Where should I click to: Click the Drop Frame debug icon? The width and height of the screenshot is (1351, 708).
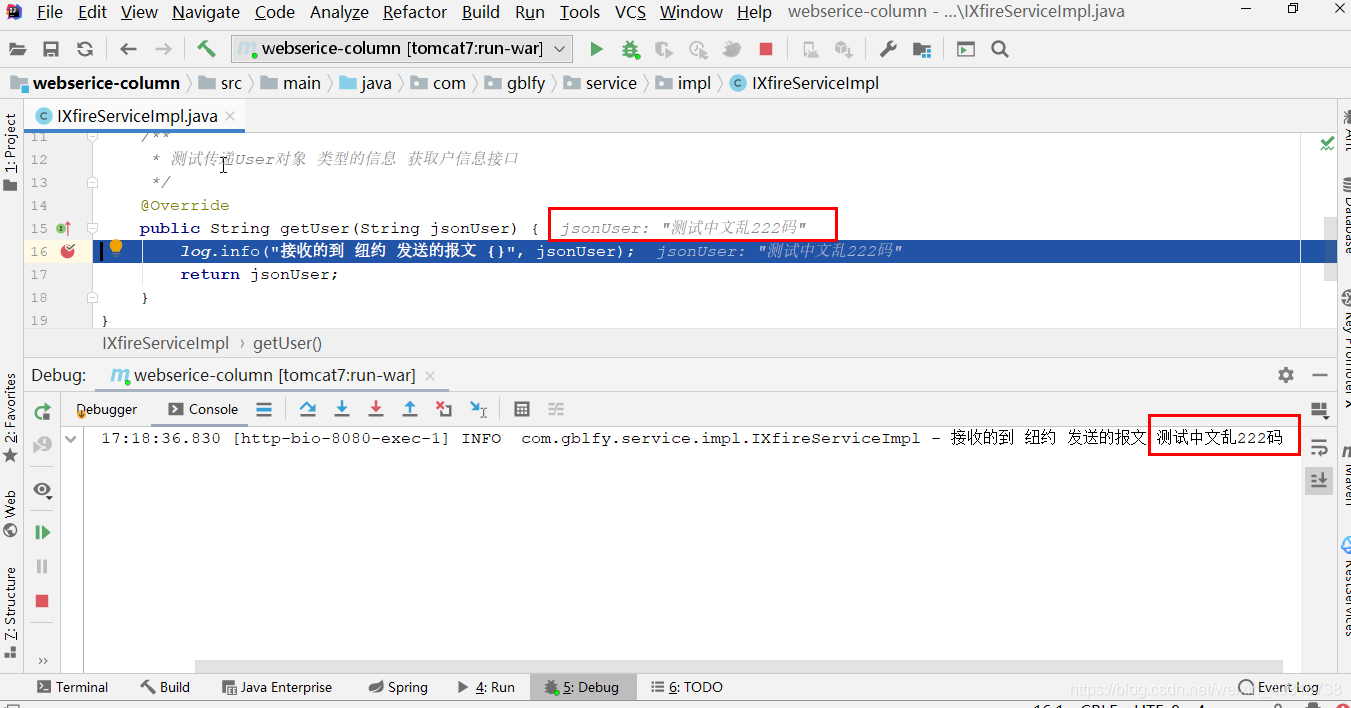point(444,408)
